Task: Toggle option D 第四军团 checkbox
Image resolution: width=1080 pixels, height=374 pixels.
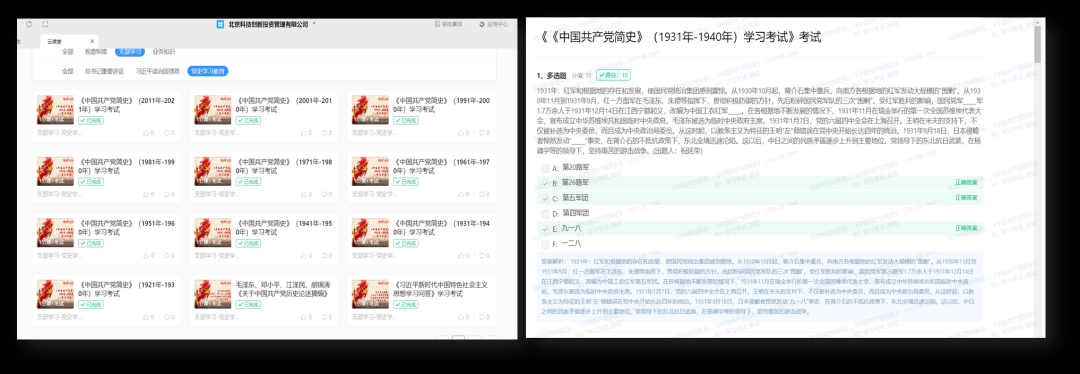Action: click(x=545, y=213)
